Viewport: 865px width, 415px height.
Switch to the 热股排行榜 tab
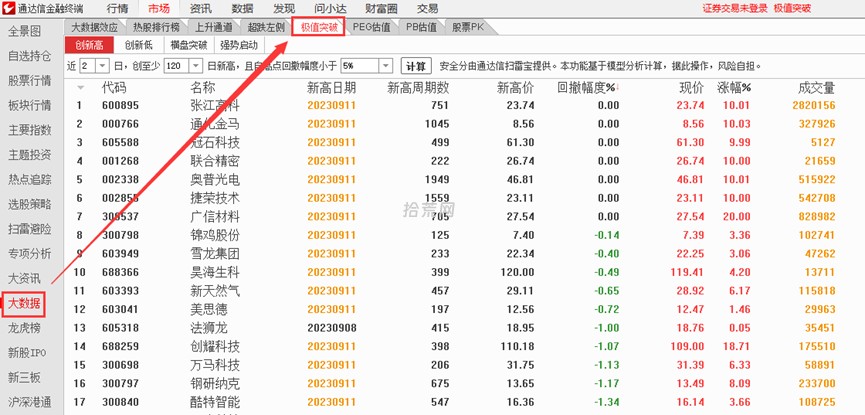point(156,27)
